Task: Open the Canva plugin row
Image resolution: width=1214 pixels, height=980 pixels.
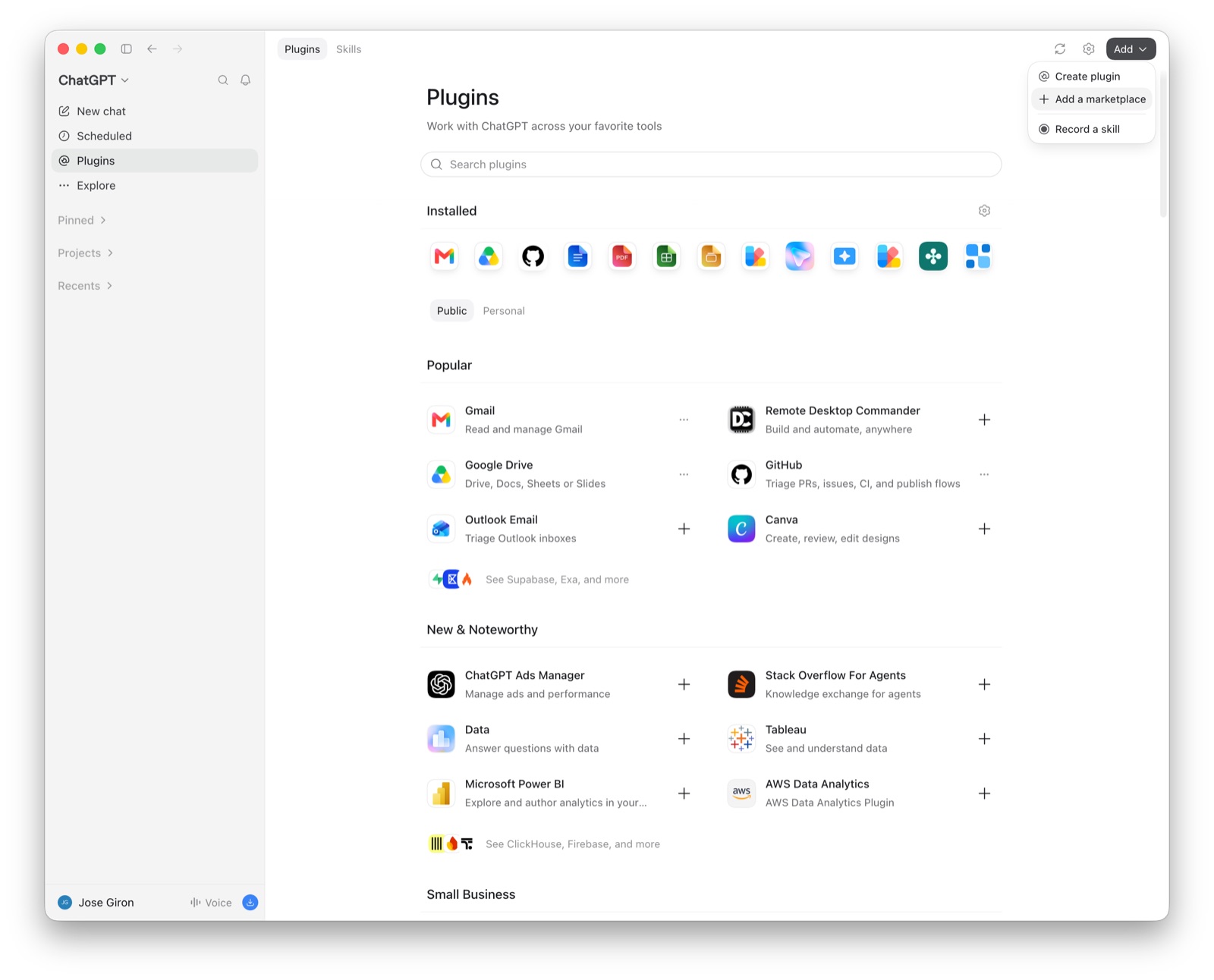Action: [860, 529]
